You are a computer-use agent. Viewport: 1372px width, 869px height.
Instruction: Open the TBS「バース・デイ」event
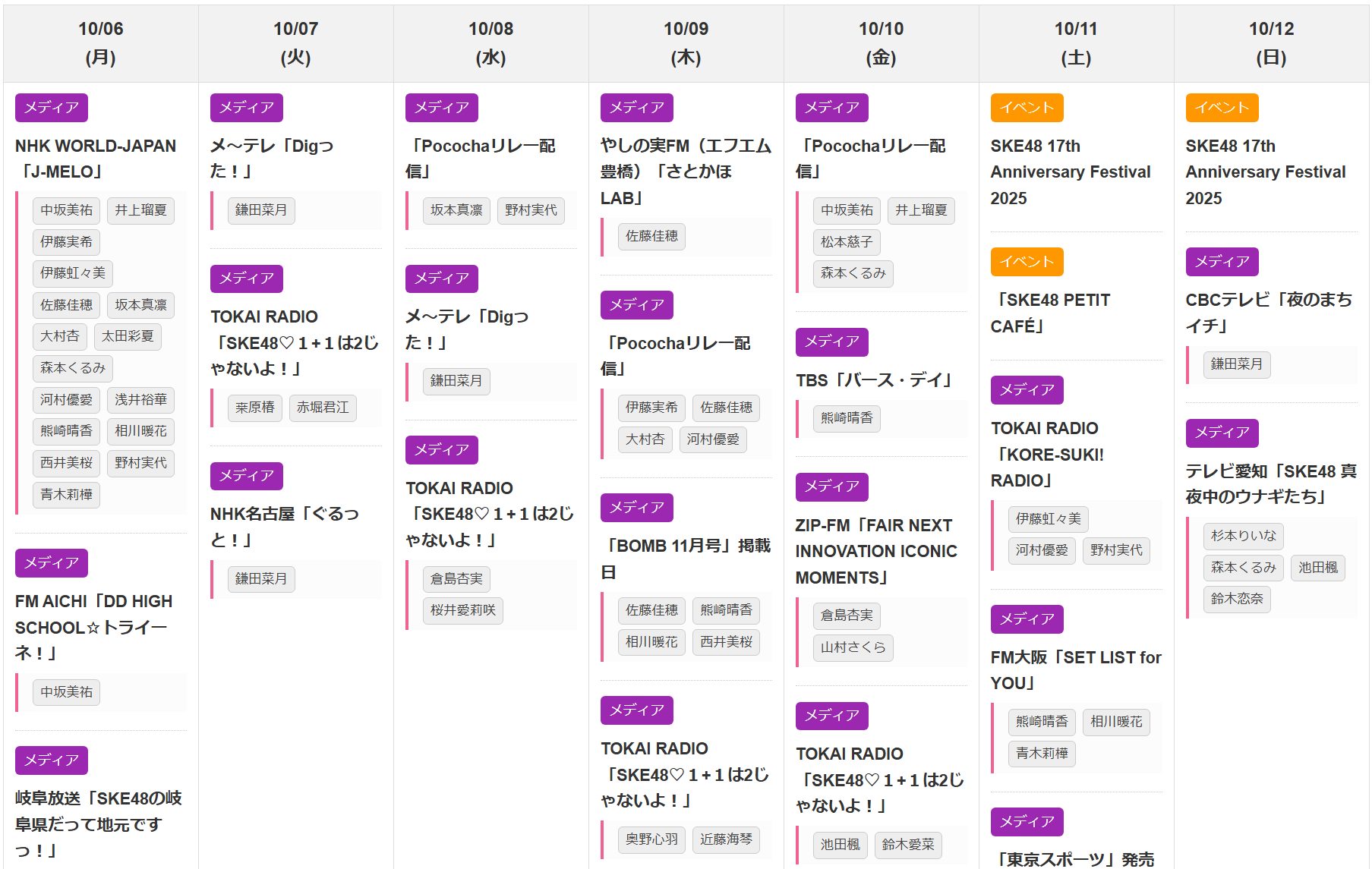[873, 380]
